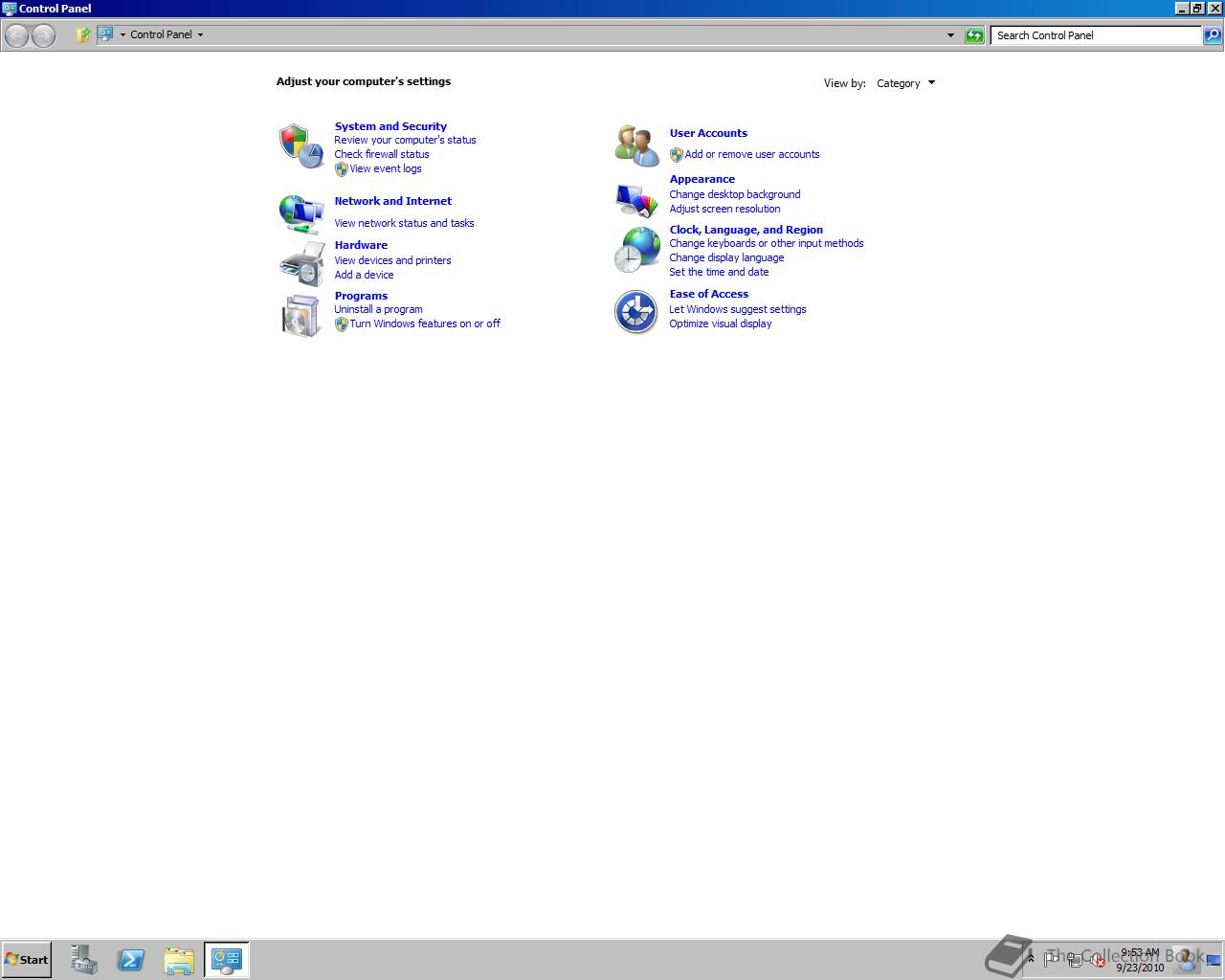
Task: Open the System and Security category link
Action: click(390, 126)
